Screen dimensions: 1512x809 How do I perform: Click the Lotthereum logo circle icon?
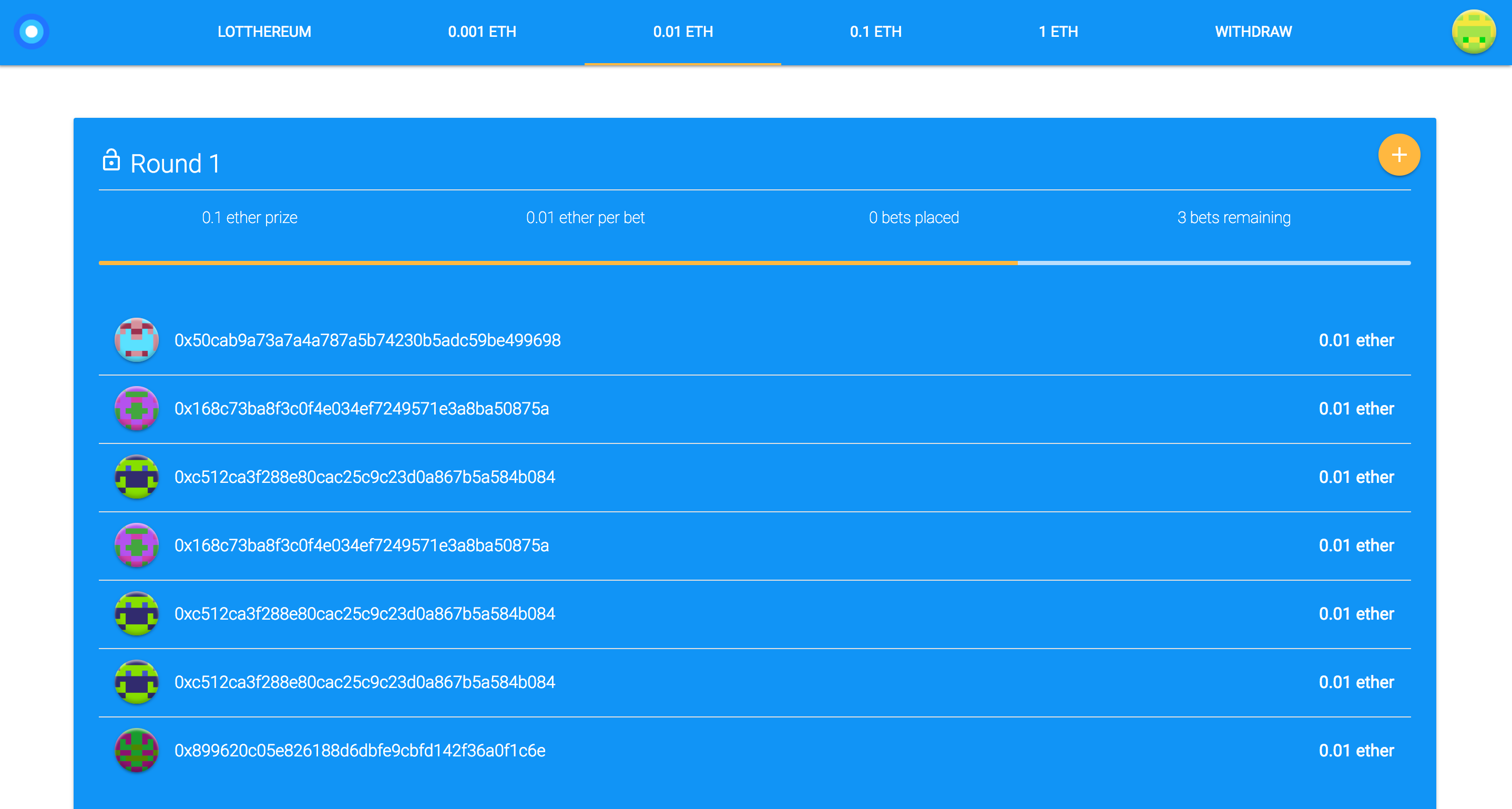32,32
